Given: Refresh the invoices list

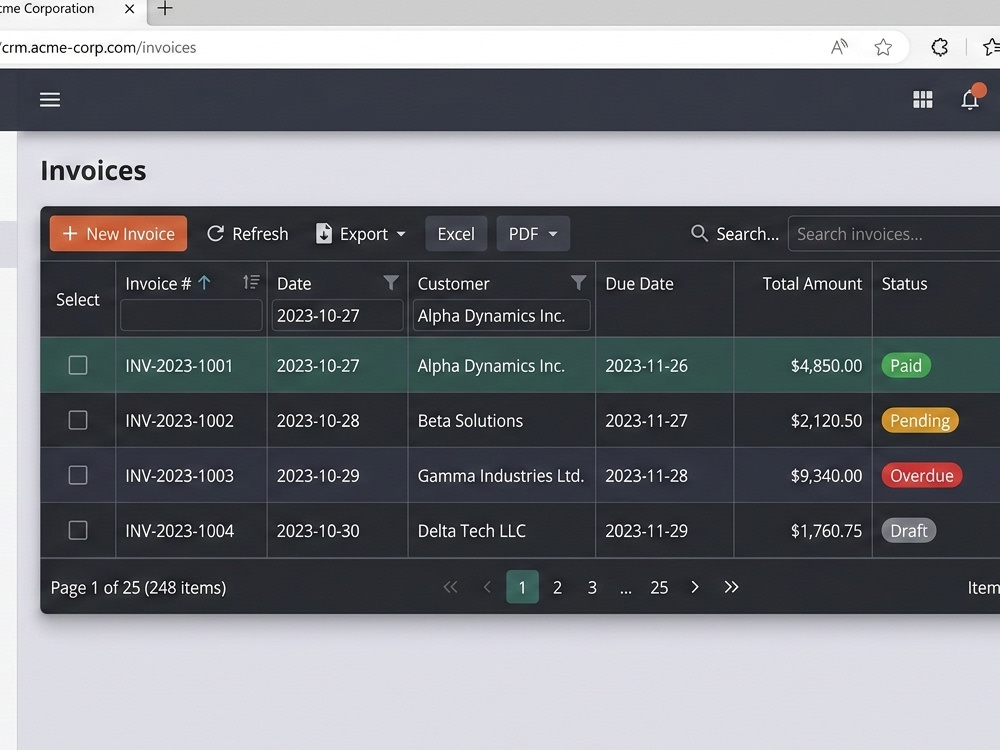Looking at the screenshot, I should [x=247, y=233].
